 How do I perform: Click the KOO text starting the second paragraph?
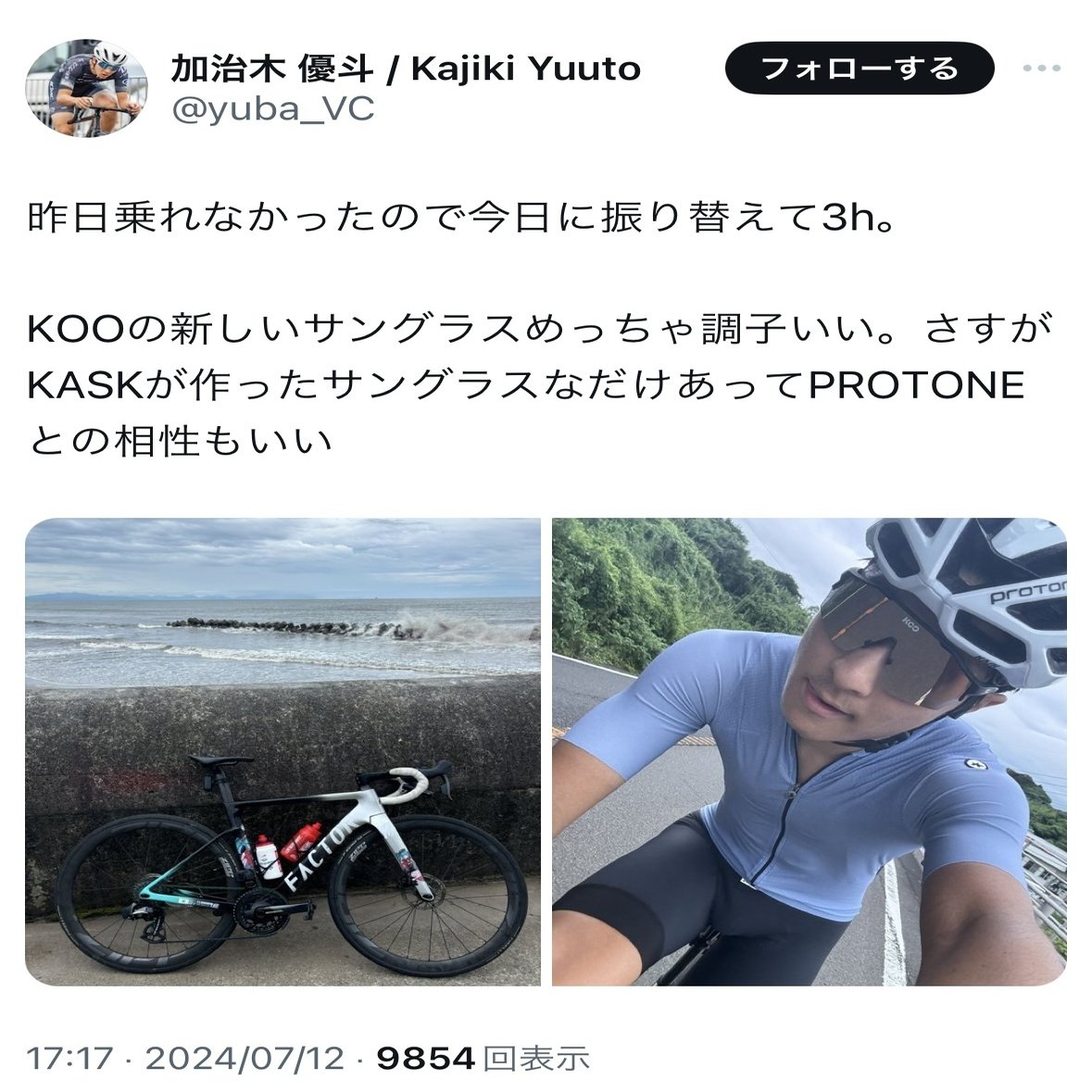pos(75,329)
